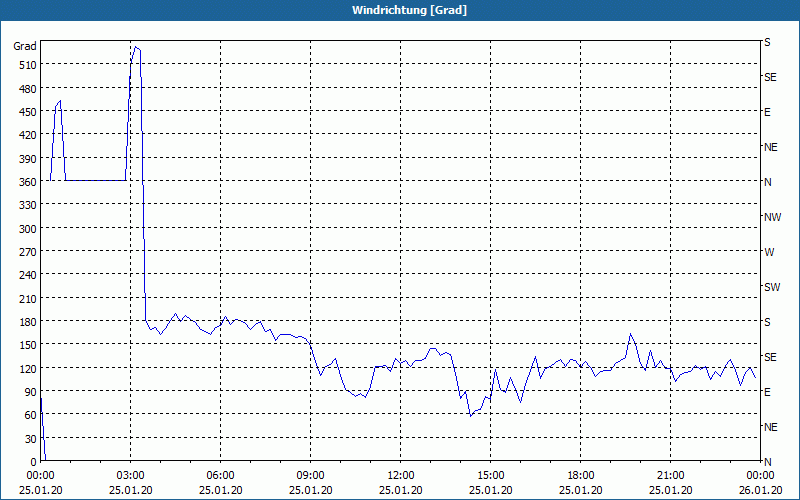Select the 330 degree axis label
Image resolution: width=800 pixels, height=500 pixels.
click(28, 205)
